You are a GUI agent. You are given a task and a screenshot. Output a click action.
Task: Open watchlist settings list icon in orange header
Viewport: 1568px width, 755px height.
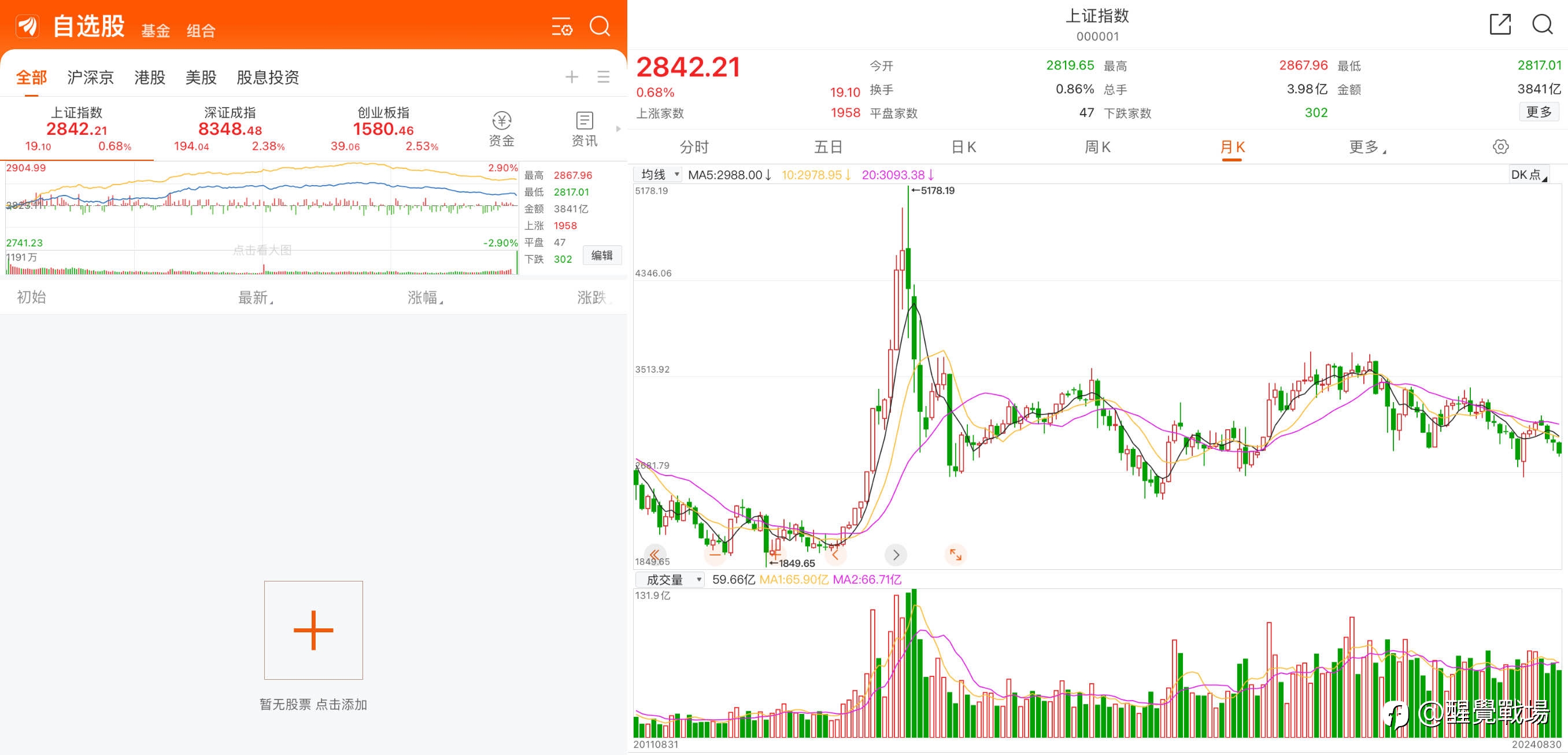coord(562,27)
